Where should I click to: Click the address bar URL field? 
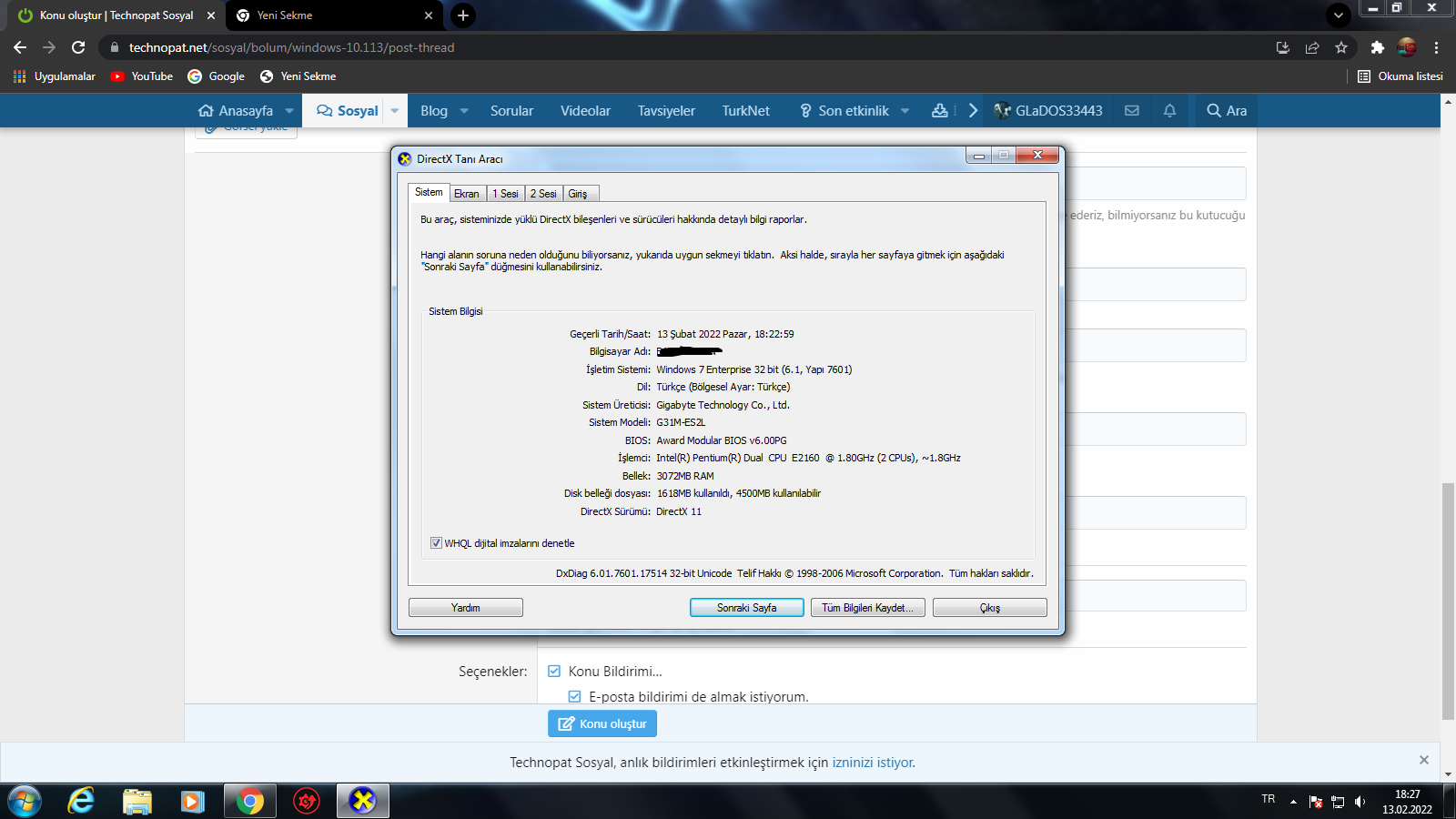point(682,47)
